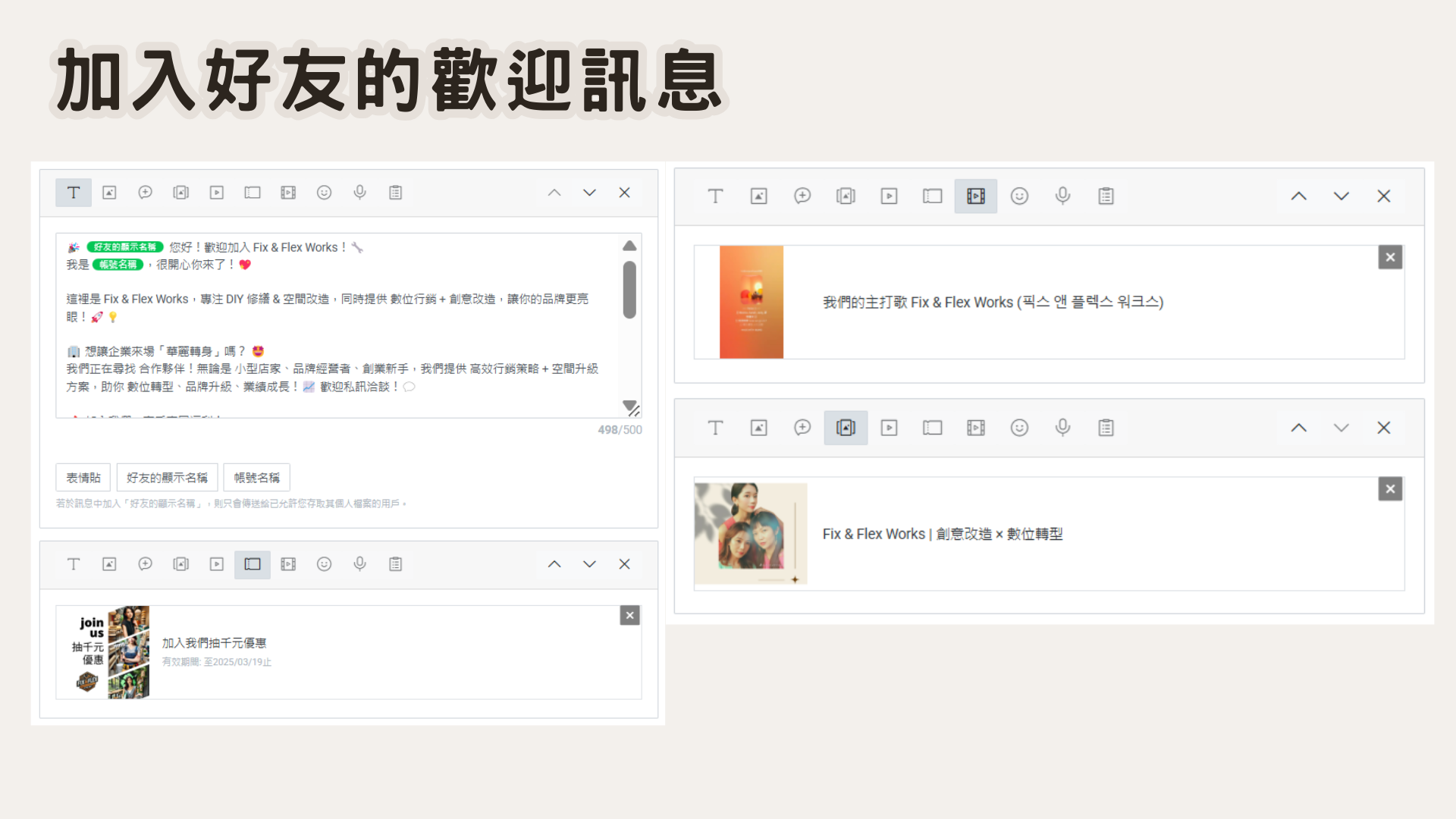
Task: Click the sticker emoji icon in top-left toolbar
Action: point(324,193)
